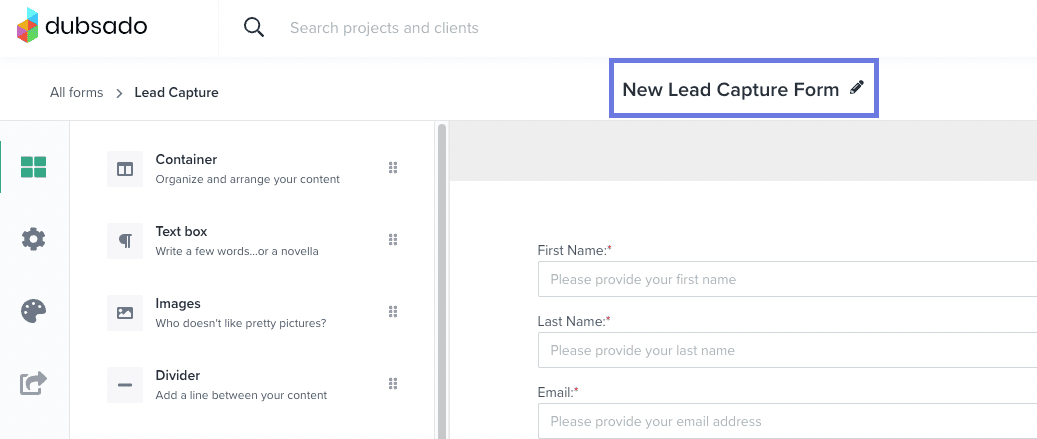The image size is (1037, 439).
Task: Click the Last Name input field
Action: point(787,351)
